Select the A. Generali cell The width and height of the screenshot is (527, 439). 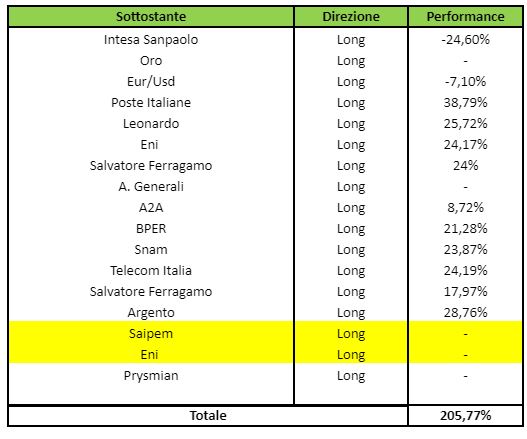tap(151, 187)
